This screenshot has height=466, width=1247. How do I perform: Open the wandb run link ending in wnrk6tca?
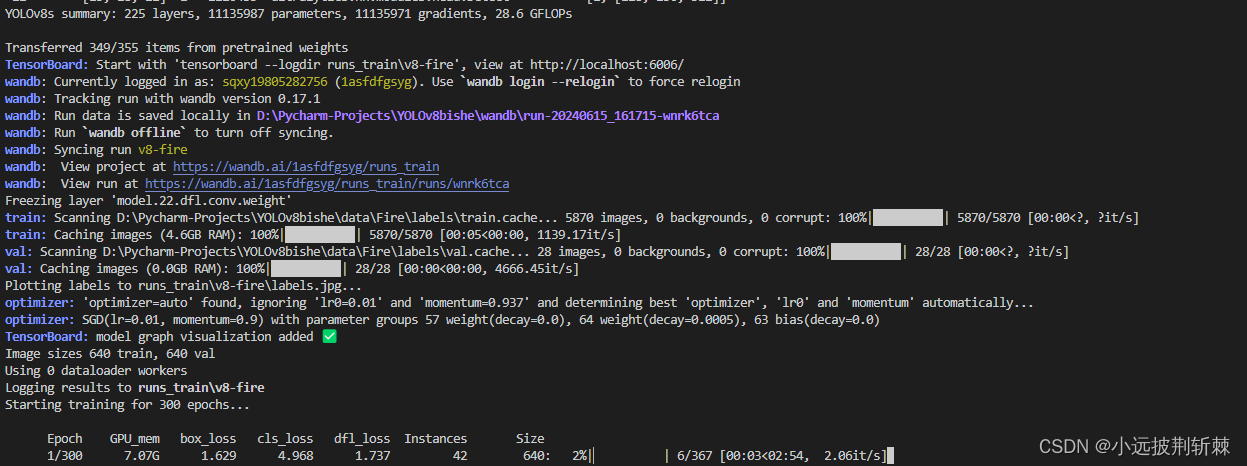pos(327,184)
